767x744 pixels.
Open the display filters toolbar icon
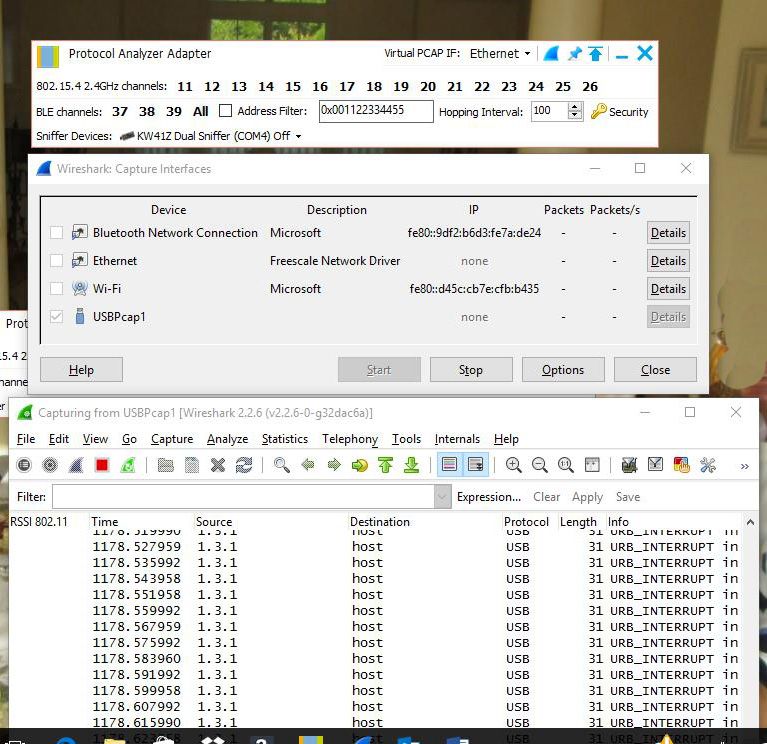tap(655, 465)
